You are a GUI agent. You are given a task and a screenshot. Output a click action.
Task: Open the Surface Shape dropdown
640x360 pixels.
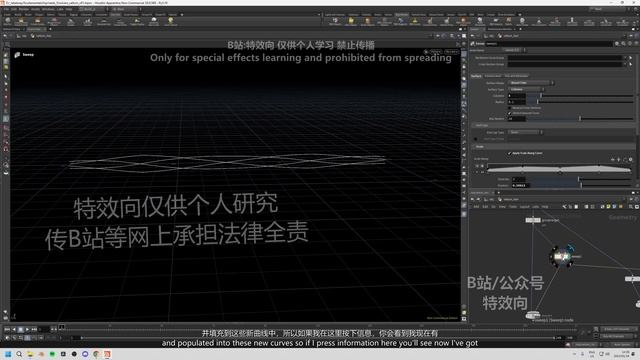tap(531, 83)
